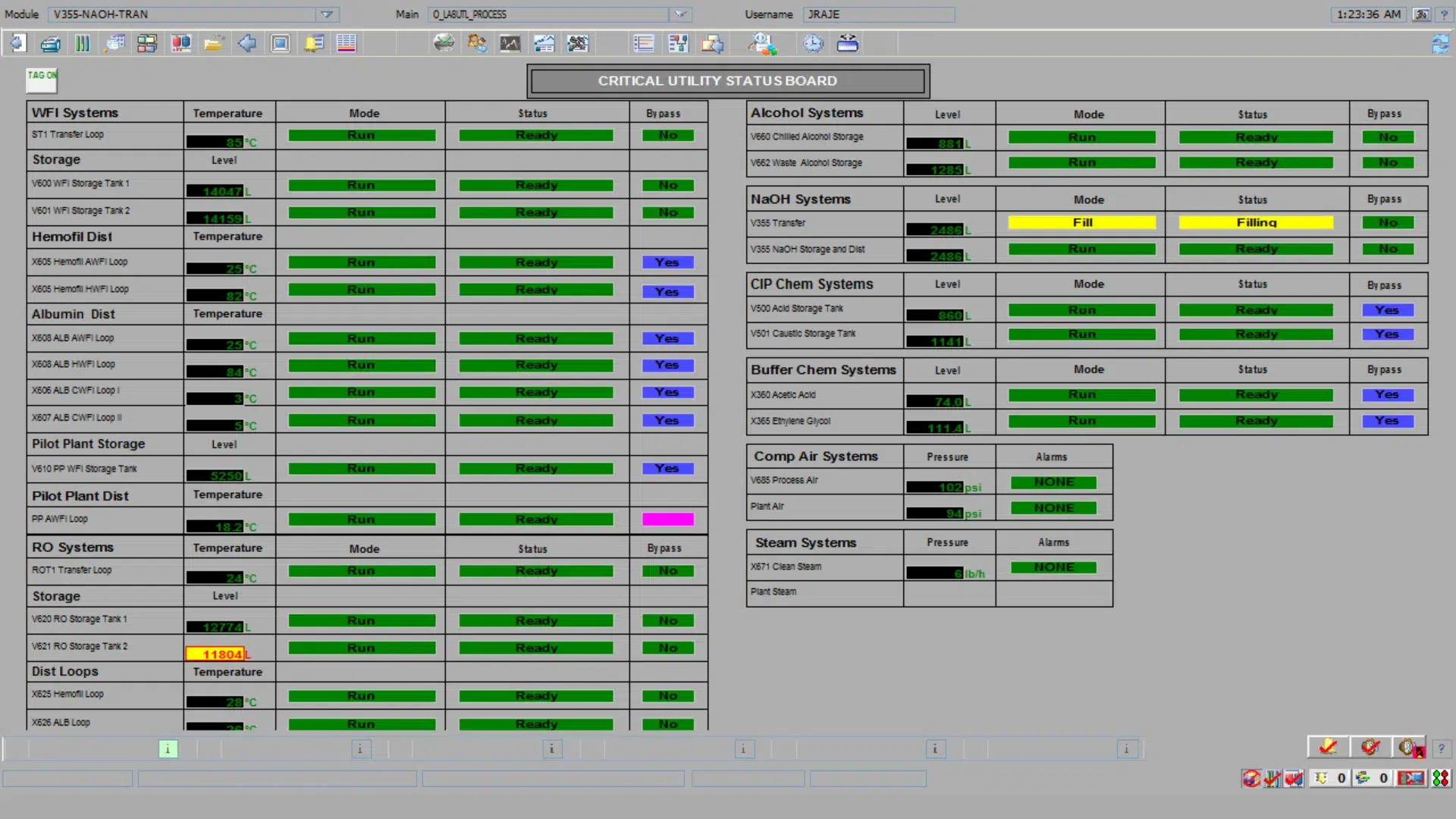Image resolution: width=1456 pixels, height=819 pixels.
Task: Go to previous display with blue arrow
Action: tap(247, 43)
